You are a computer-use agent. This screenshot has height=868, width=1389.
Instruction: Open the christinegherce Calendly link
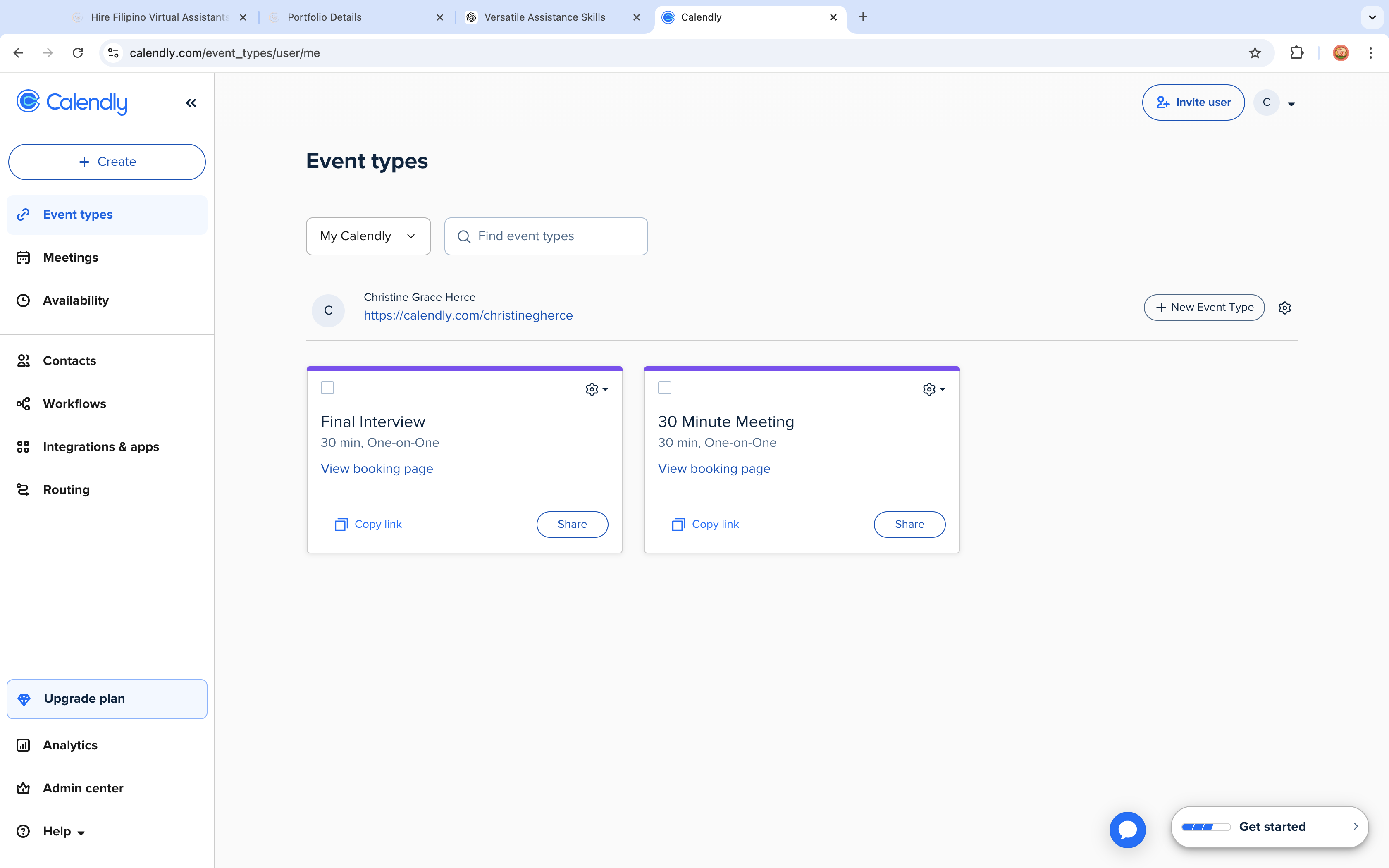click(x=468, y=315)
